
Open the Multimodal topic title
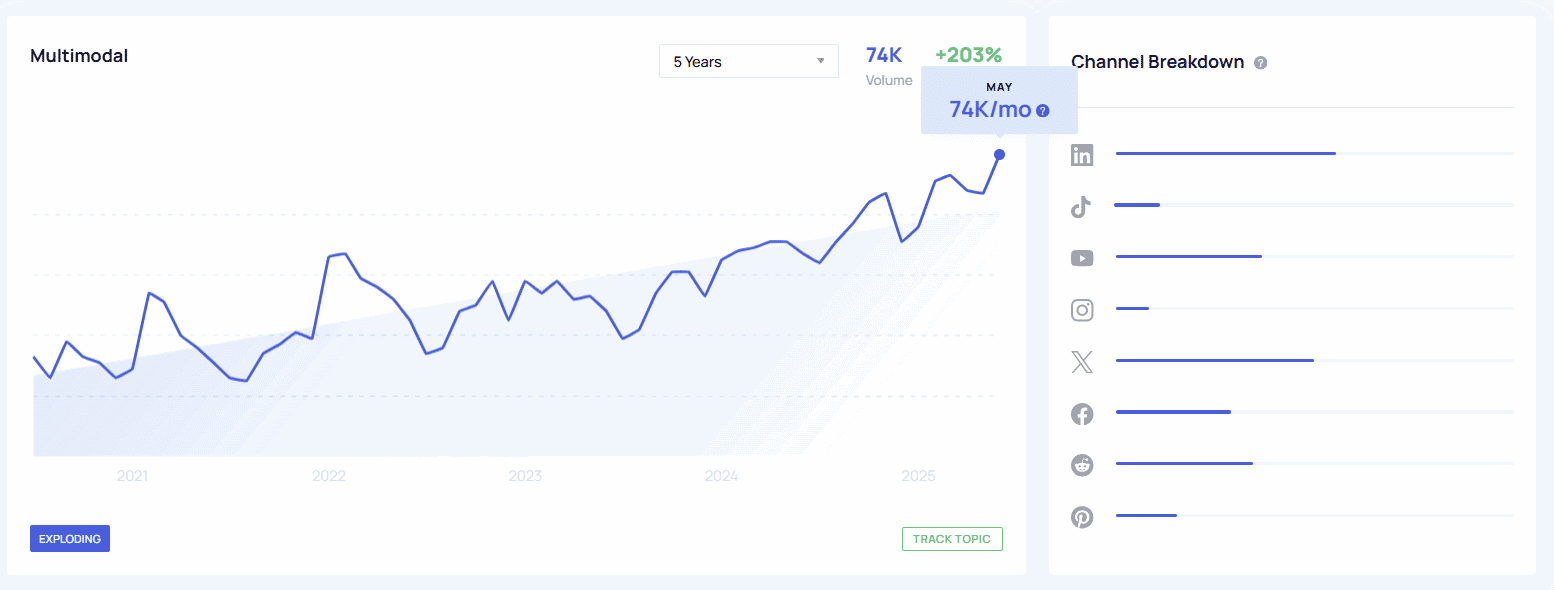pos(79,56)
